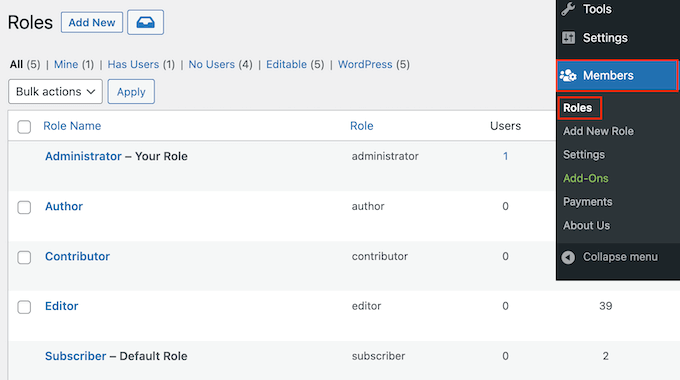The image size is (680, 380).
Task: Click the Apply button
Action: [131, 92]
